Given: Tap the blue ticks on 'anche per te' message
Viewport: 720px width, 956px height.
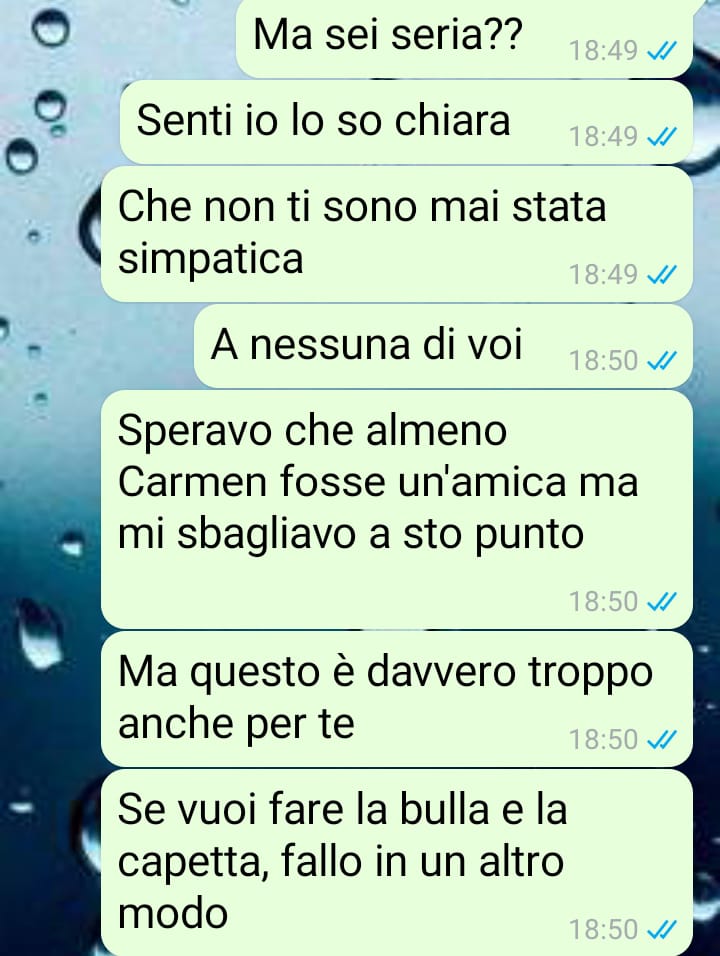Looking at the screenshot, I should click(x=661, y=740).
